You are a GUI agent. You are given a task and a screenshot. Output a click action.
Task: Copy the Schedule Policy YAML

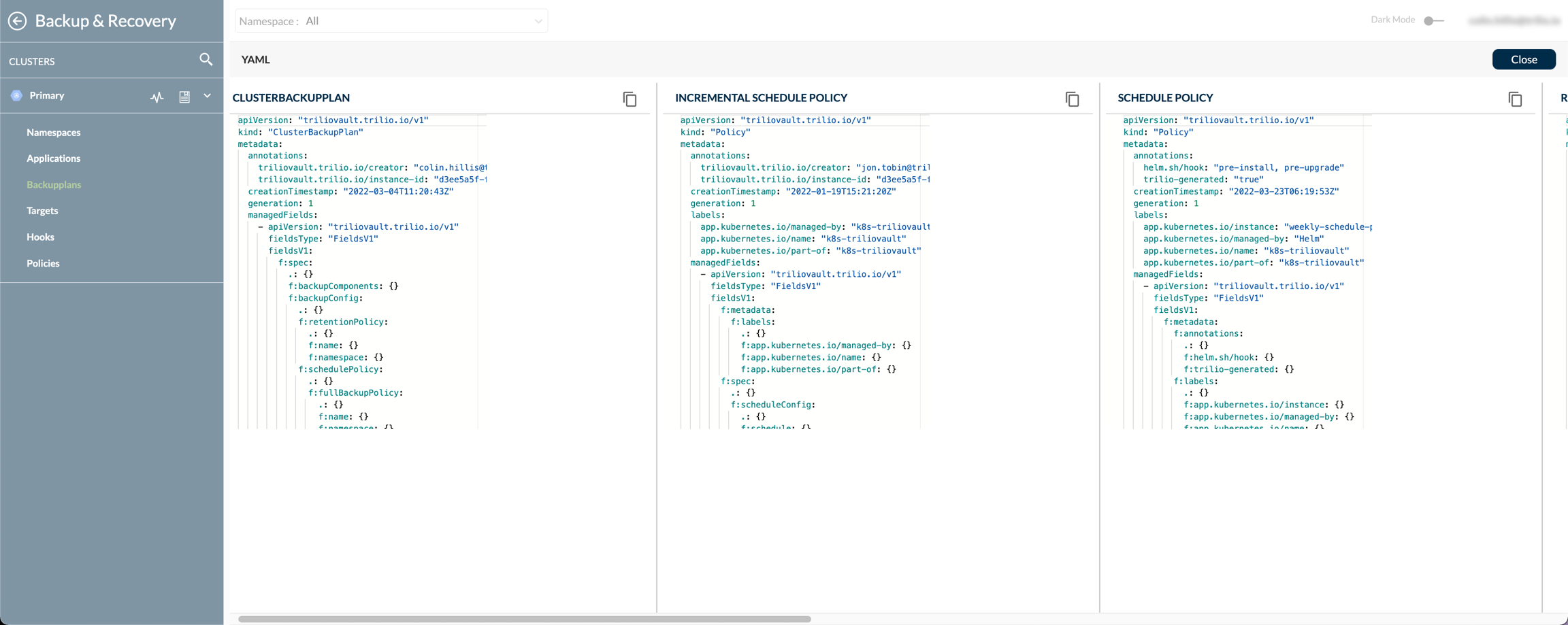point(1515,99)
